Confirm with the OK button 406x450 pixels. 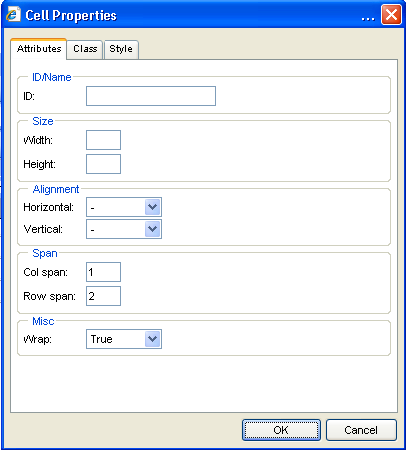(281, 430)
